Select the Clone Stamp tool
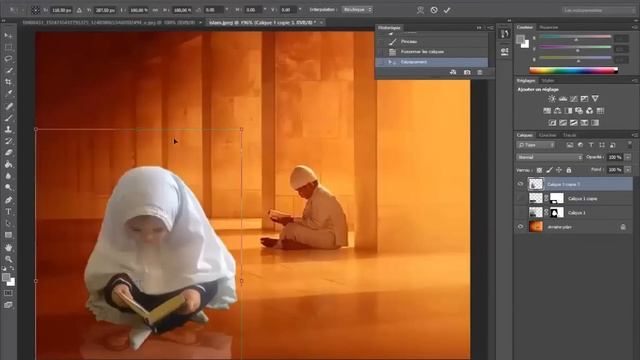 point(8,129)
